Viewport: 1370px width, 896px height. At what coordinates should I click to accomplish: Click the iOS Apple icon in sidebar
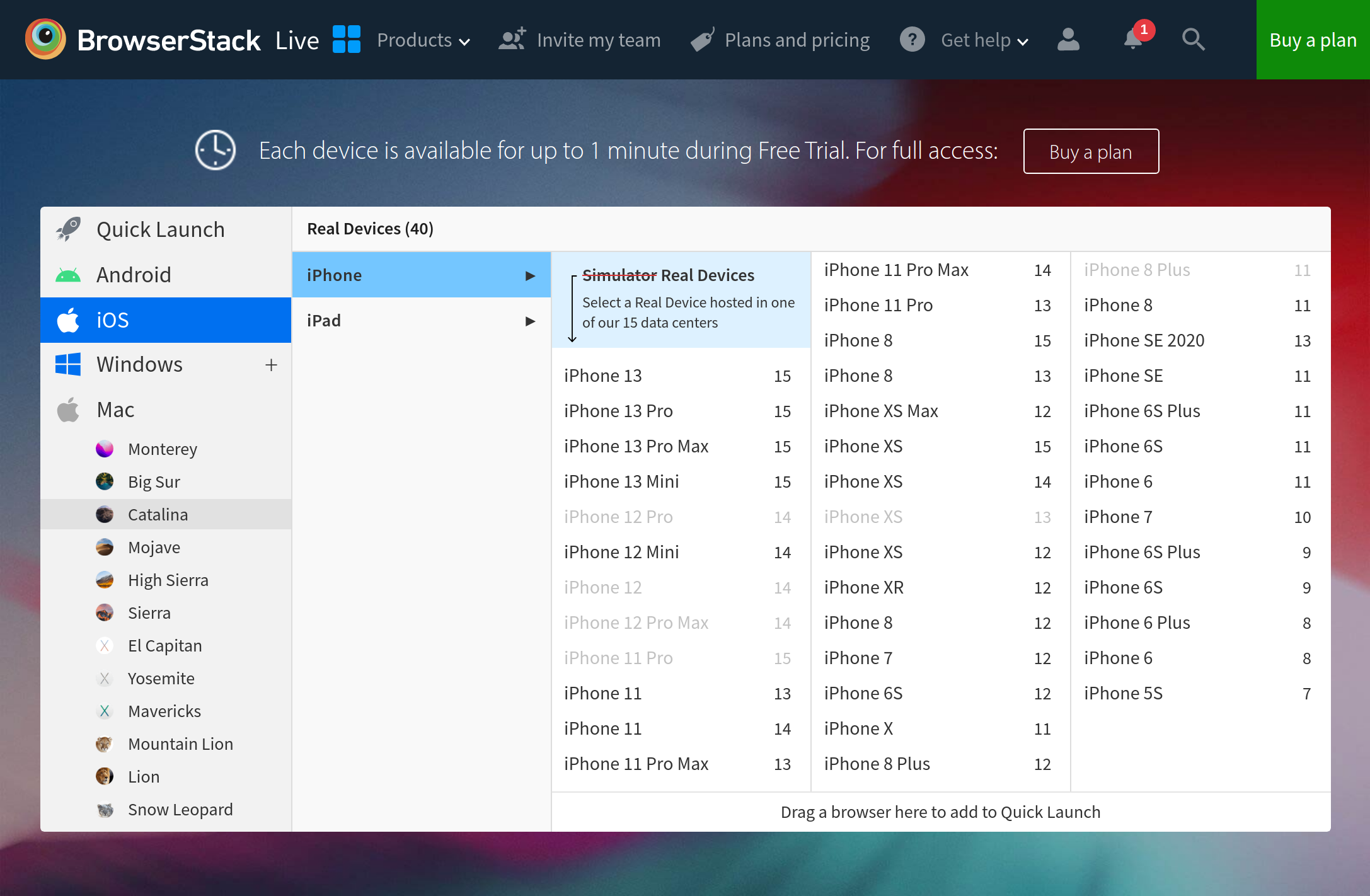pyautogui.click(x=69, y=319)
